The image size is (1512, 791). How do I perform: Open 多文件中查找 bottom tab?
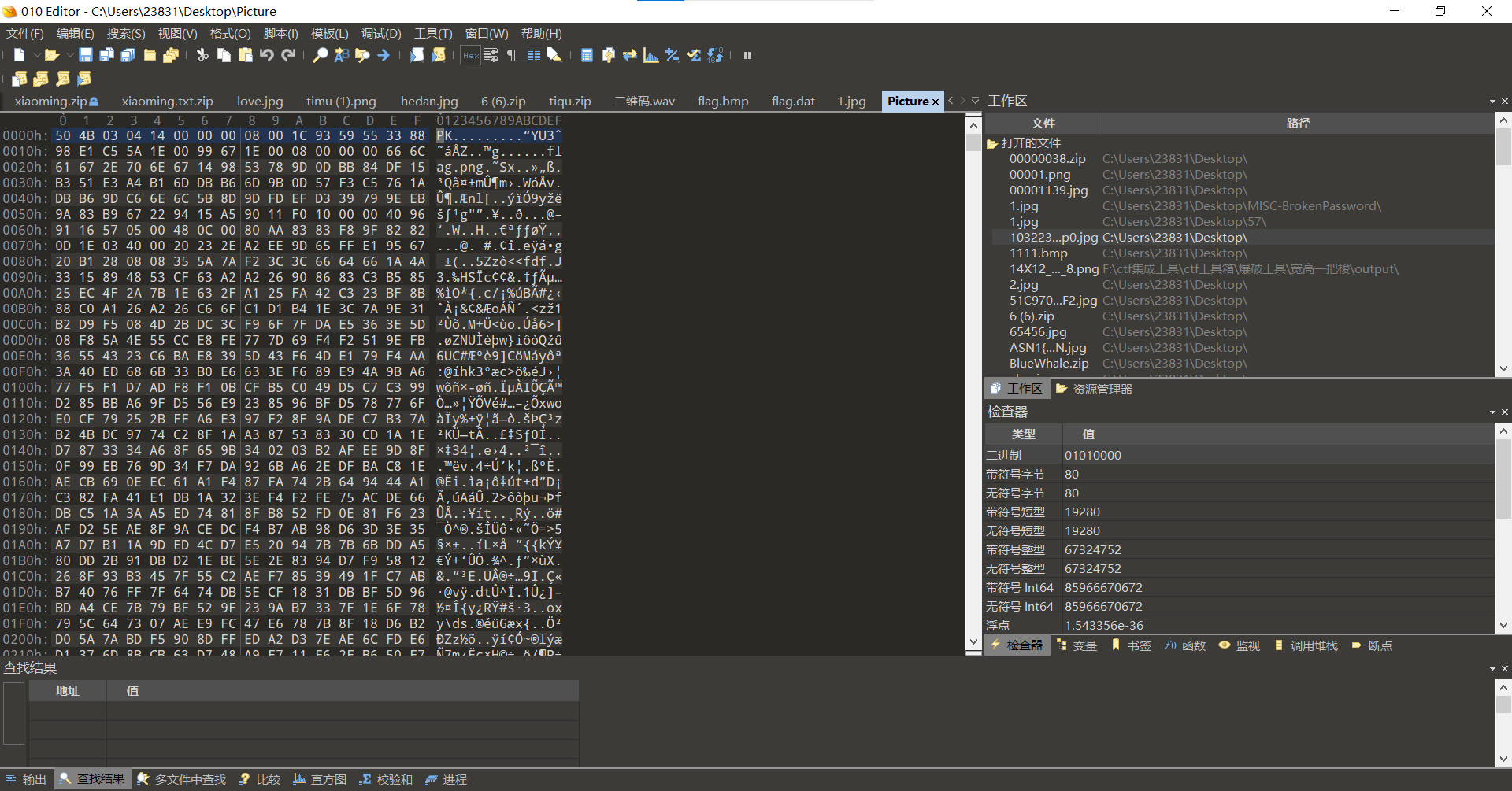click(x=181, y=779)
